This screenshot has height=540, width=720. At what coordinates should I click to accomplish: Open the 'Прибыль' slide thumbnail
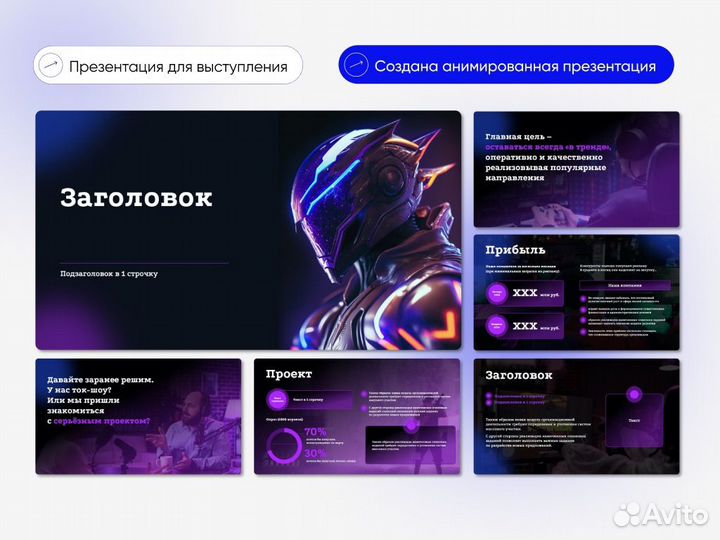click(x=576, y=292)
